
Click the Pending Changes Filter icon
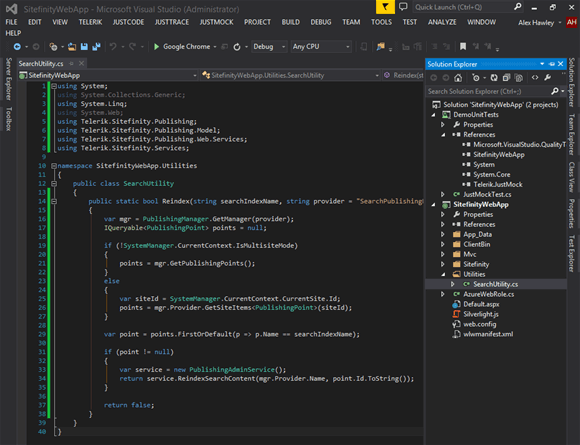476,78
